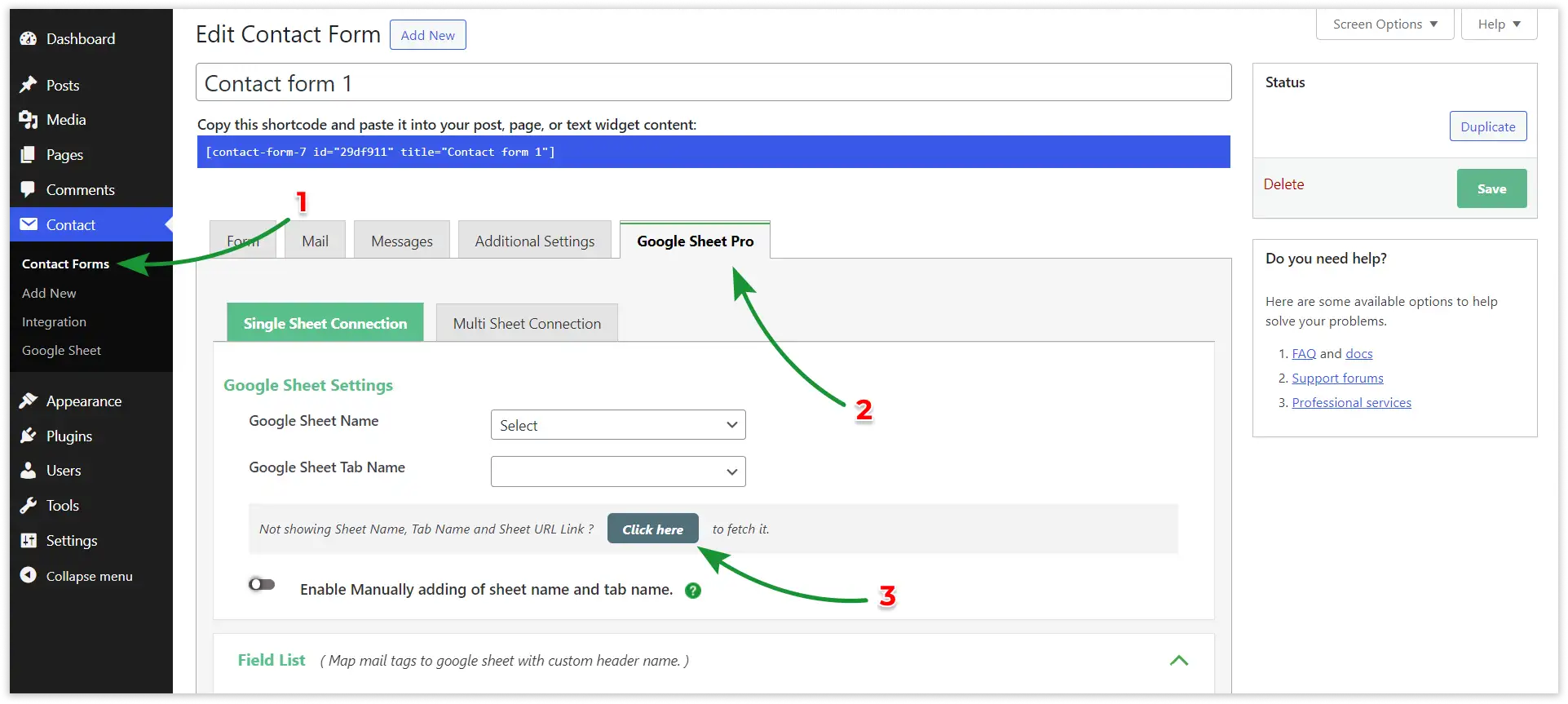
Task: Click the Dashboard gauge icon
Action: tap(29, 38)
